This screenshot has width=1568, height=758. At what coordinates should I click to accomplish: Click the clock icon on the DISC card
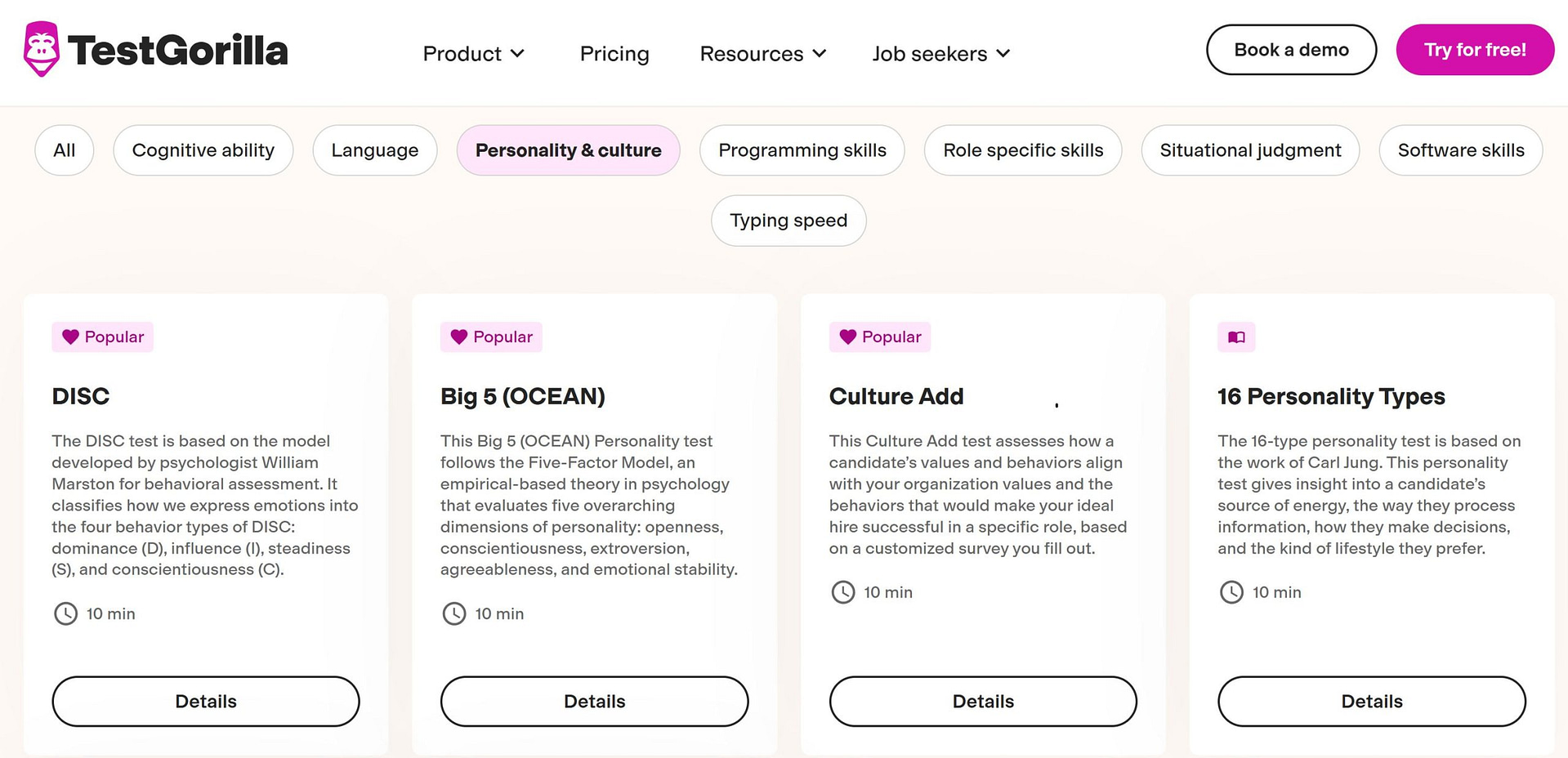click(65, 613)
